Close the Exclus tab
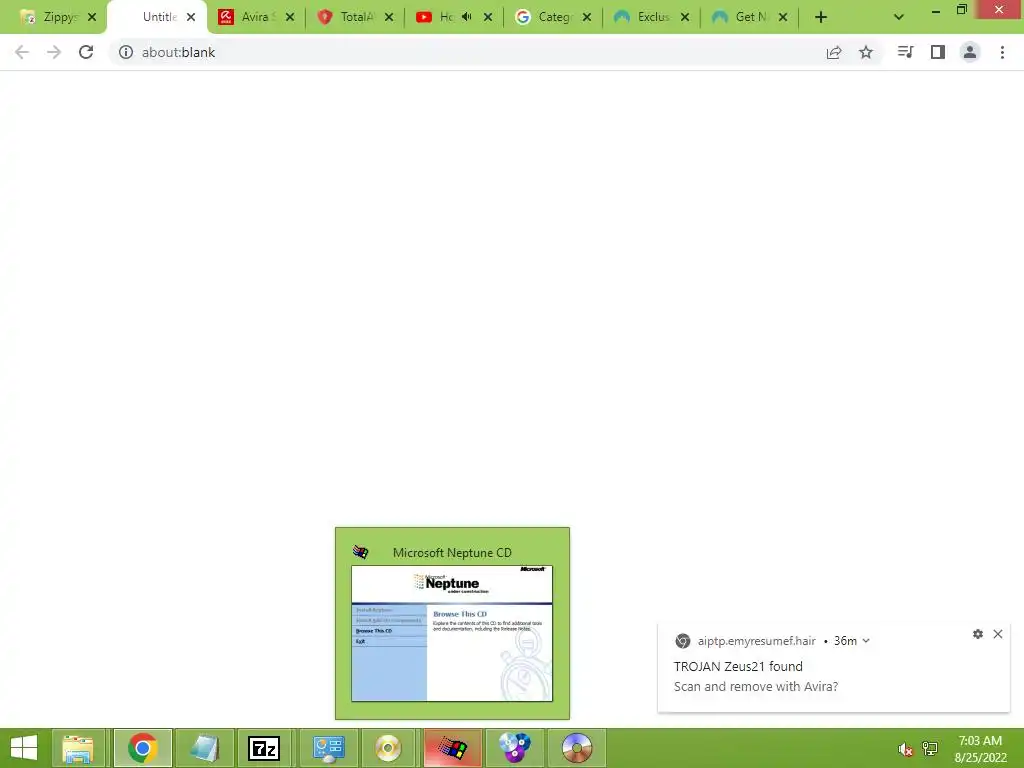Screen dimensions: 1024x768 tap(685, 17)
